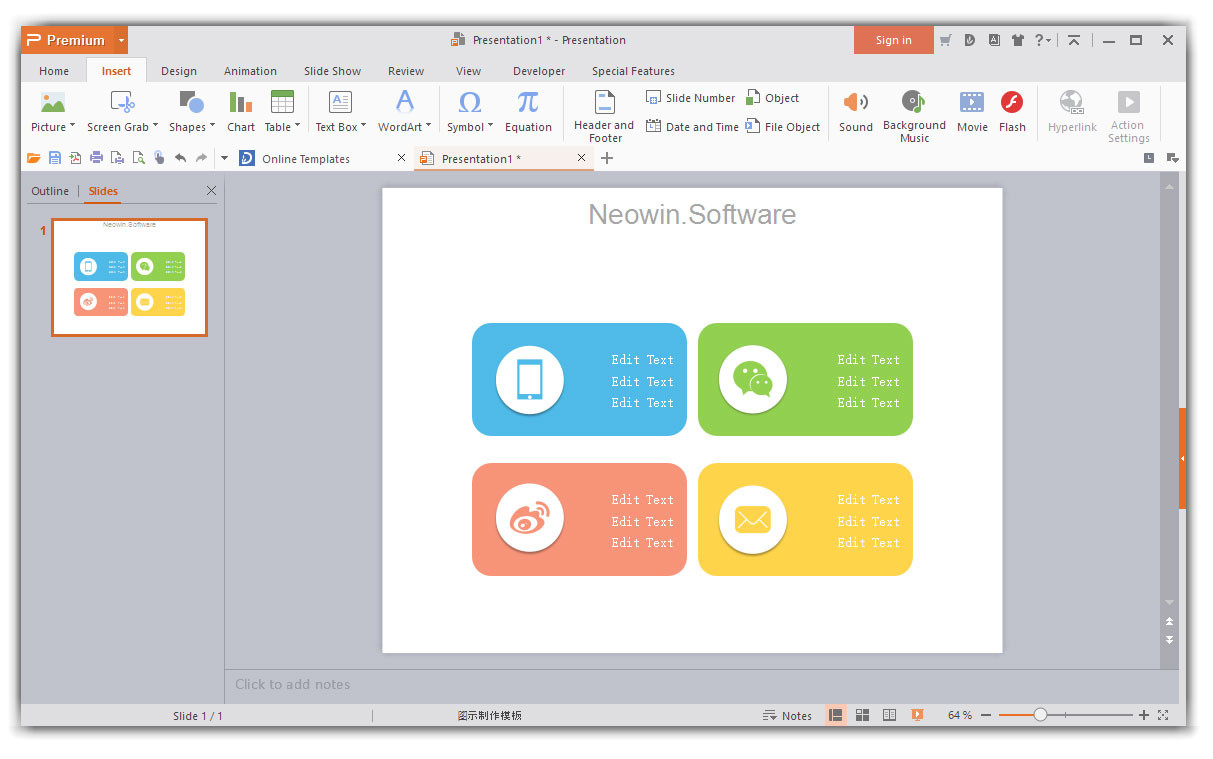The width and height of the screenshot is (1213, 759).
Task: Switch to the Design ribbon tab
Action: click(178, 70)
